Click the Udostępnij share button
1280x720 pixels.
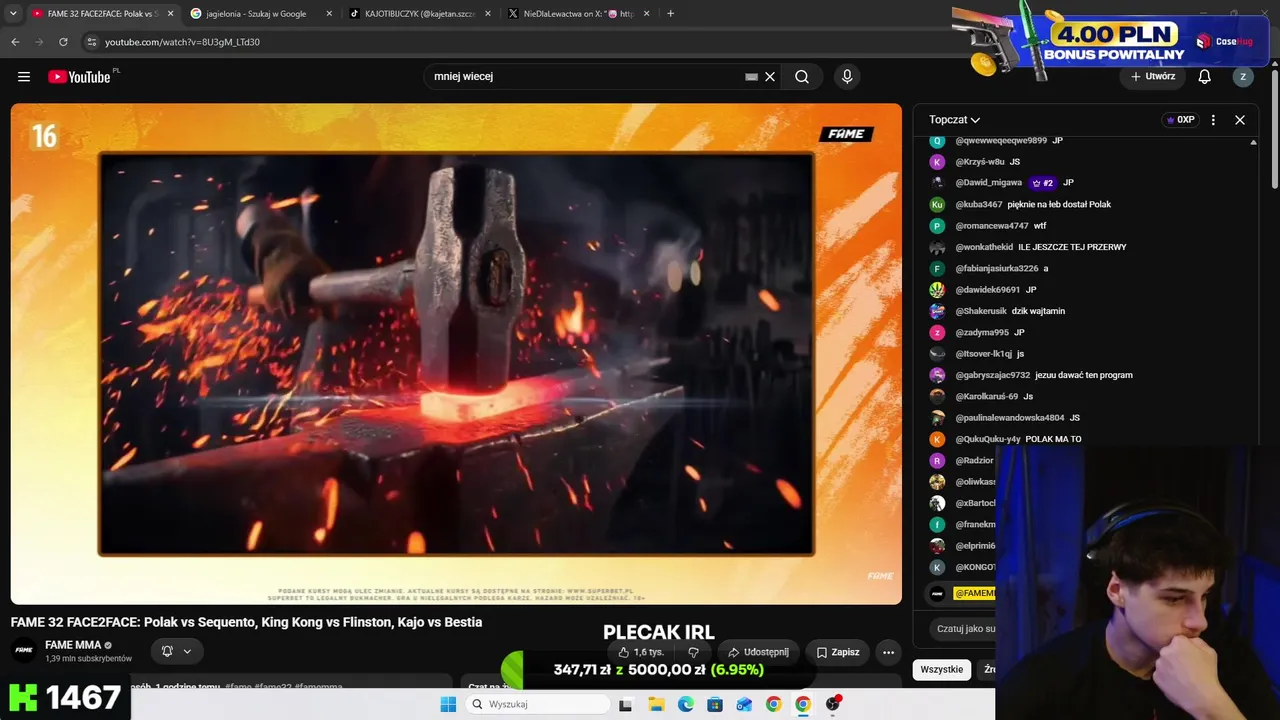(x=758, y=652)
